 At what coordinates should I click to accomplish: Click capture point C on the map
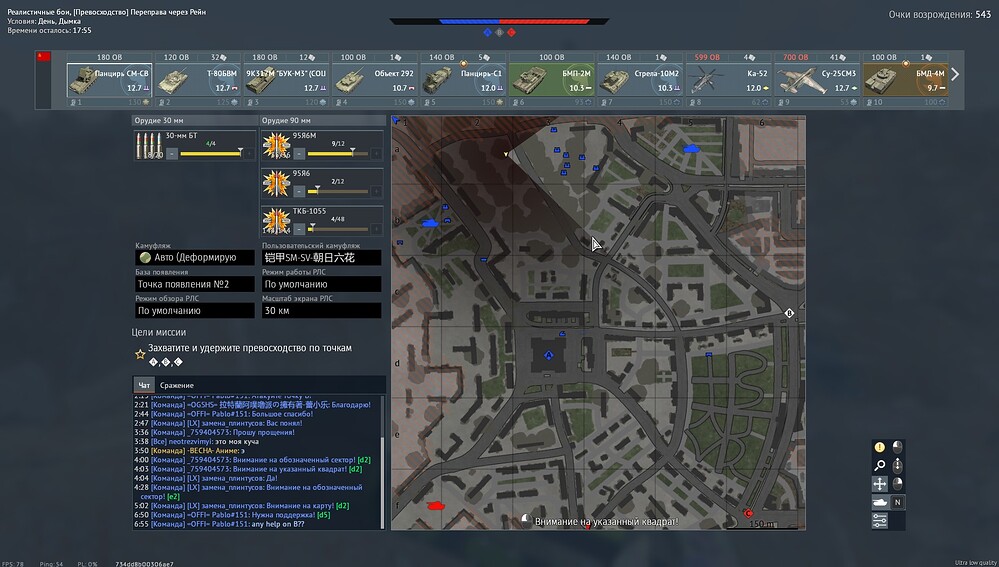[748, 513]
